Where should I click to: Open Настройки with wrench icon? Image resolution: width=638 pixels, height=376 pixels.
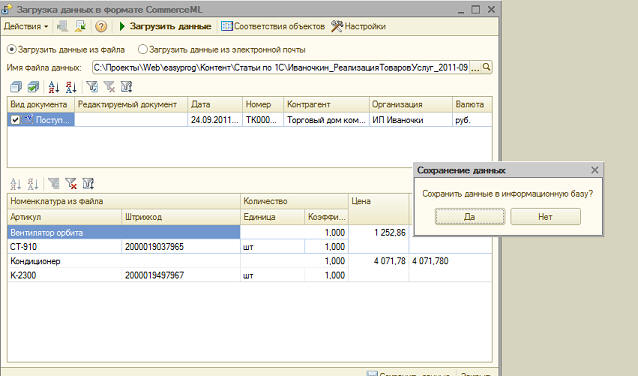[x=358, y=26]
